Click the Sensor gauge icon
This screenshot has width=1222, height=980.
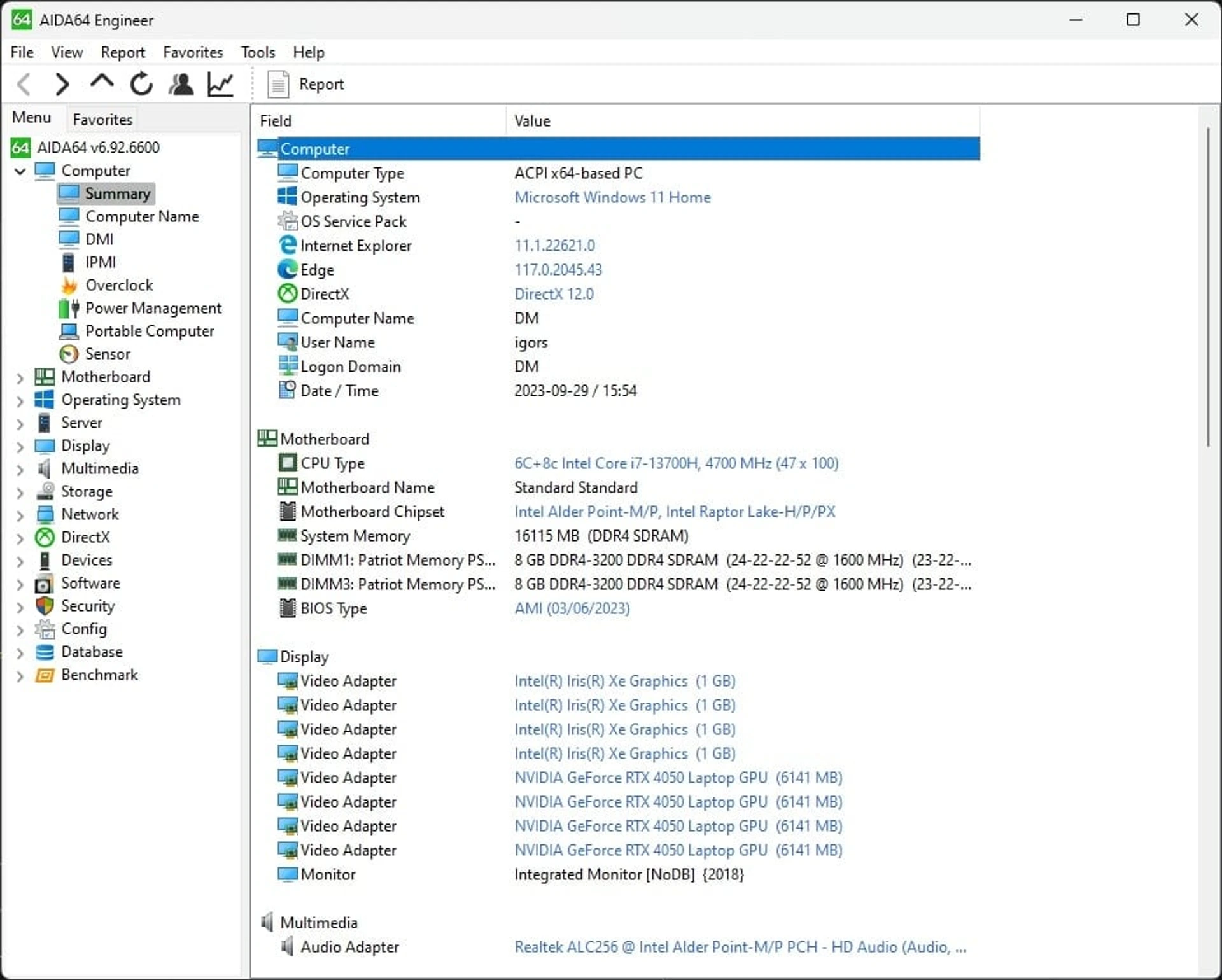[69, 354]
